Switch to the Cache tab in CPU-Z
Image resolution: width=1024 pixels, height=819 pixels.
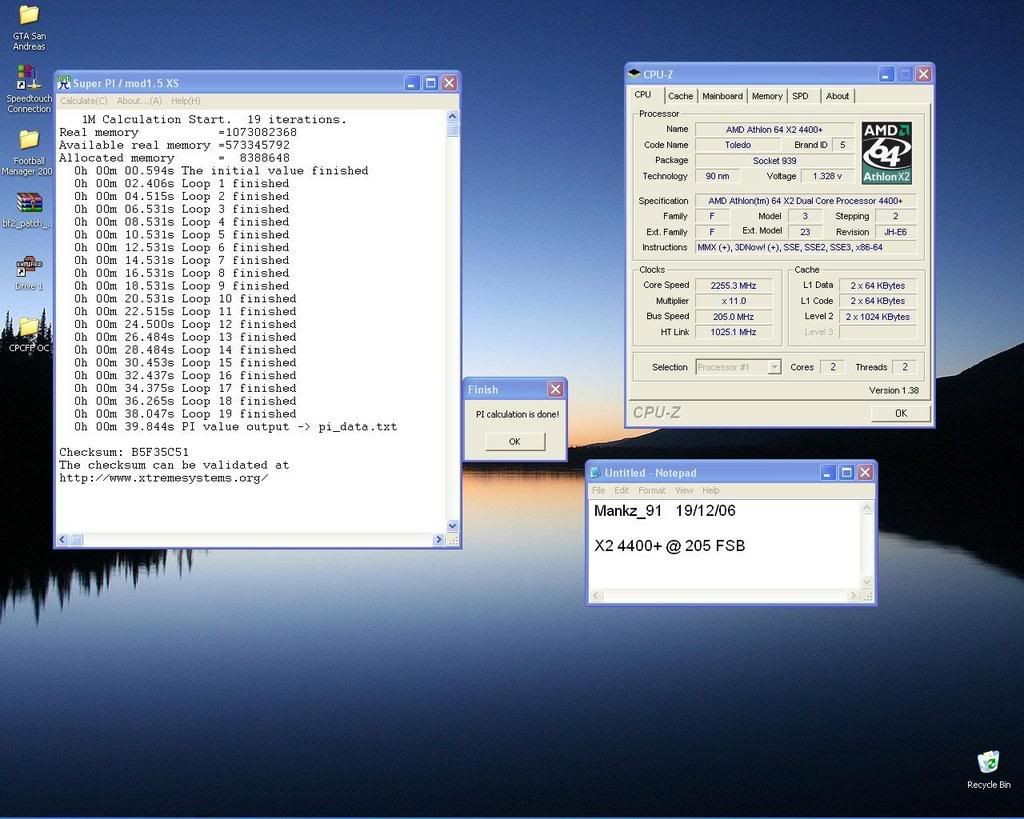click(680, 96)
